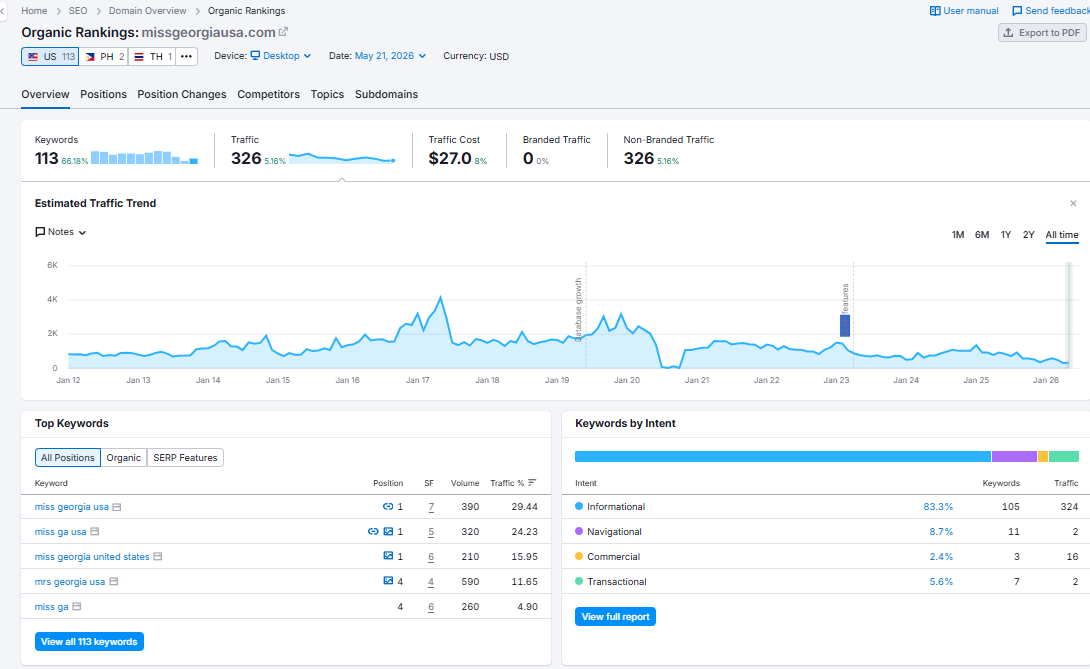Select the SERP Features filter

185,458
